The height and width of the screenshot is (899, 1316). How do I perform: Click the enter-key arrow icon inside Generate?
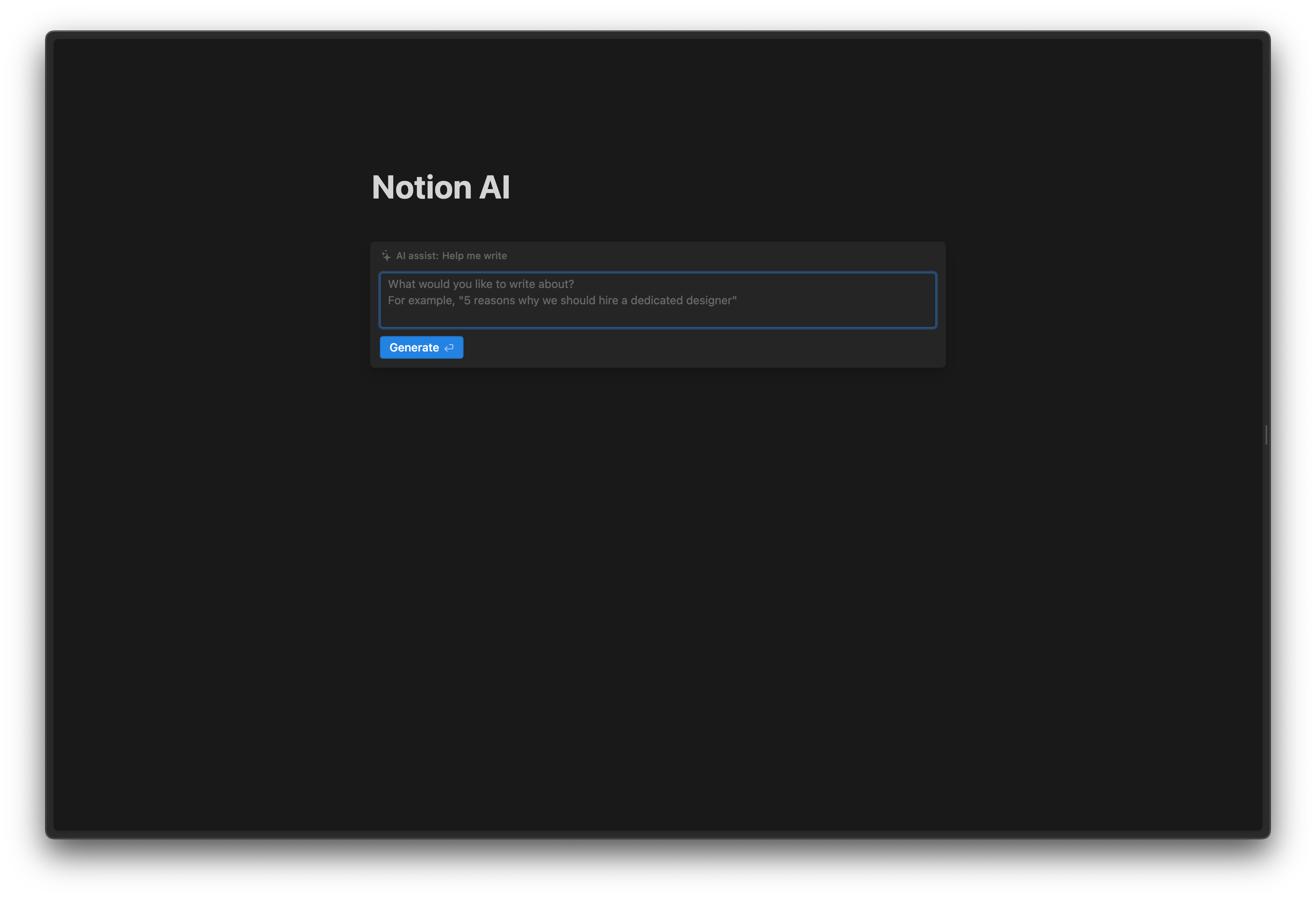click(x=449, y=348)
